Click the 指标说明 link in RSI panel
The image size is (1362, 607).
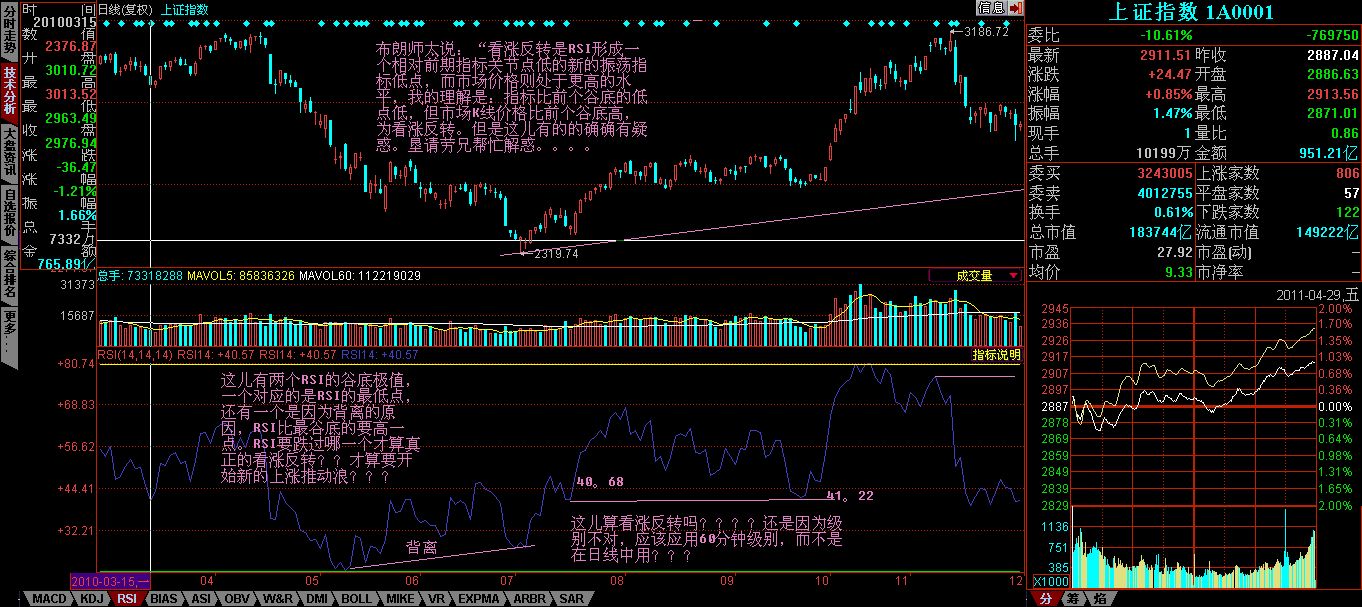(996, 355)
